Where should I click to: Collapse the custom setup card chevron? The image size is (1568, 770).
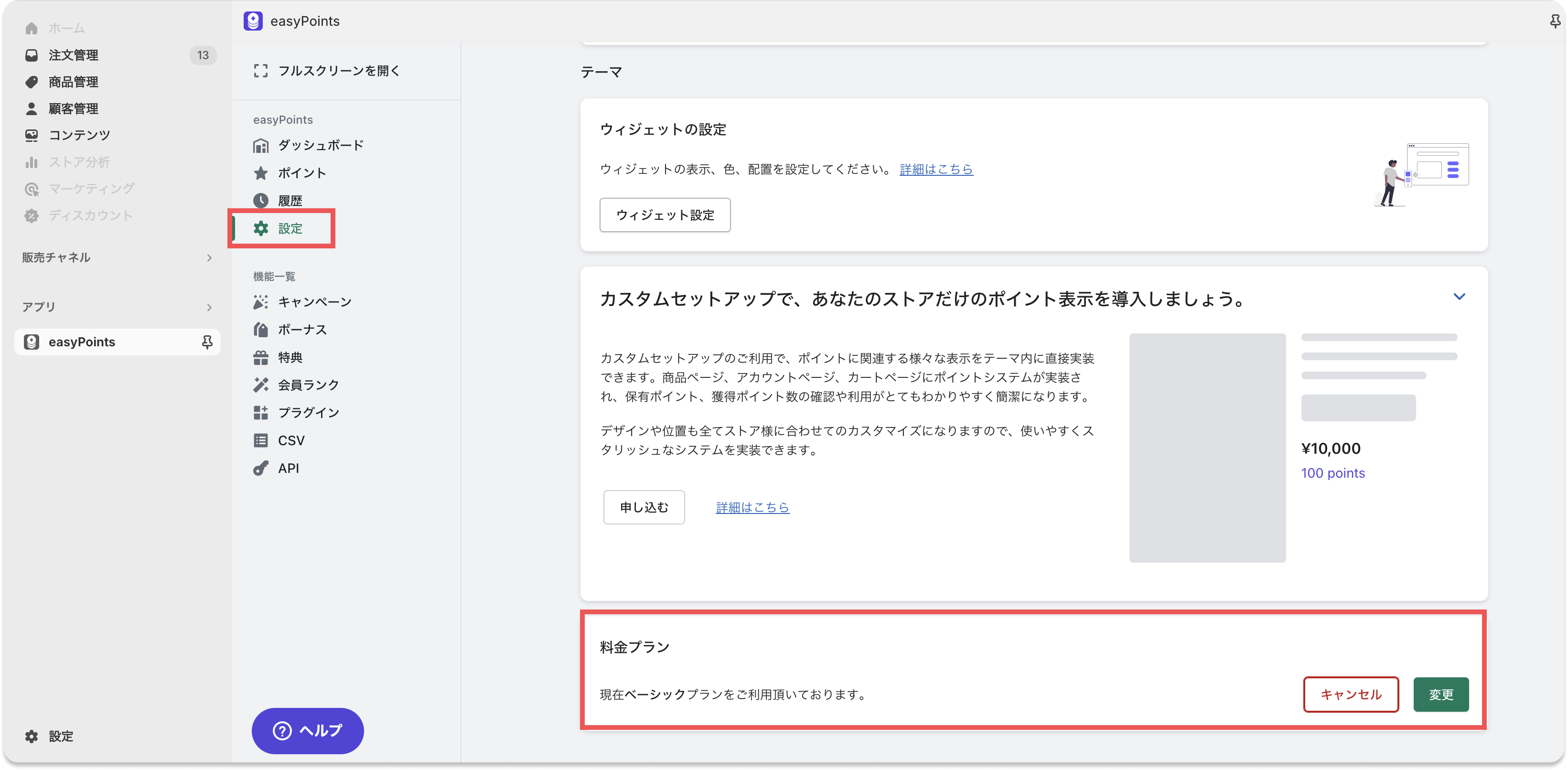pos(1459,297)
